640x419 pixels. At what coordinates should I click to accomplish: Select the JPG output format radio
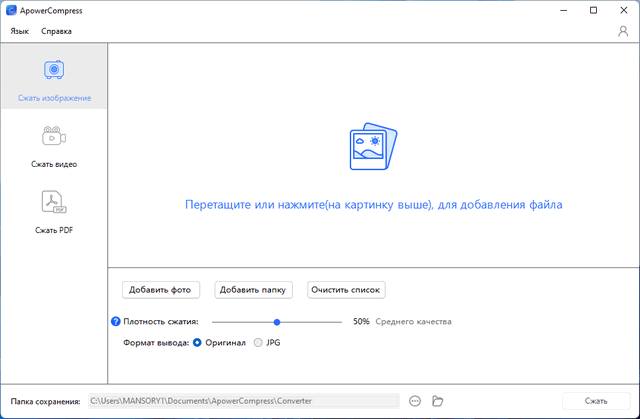[259, 342]
